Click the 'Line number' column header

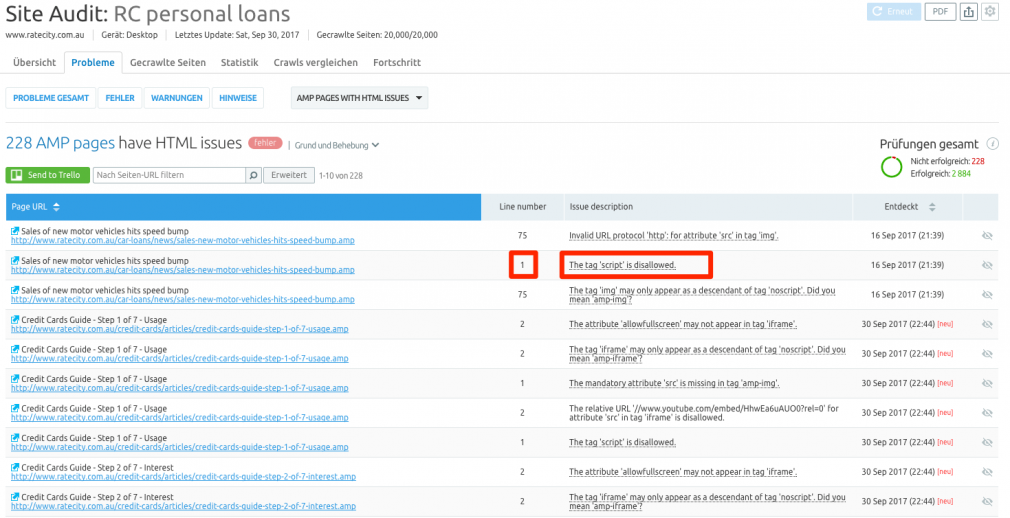point(522,207)
